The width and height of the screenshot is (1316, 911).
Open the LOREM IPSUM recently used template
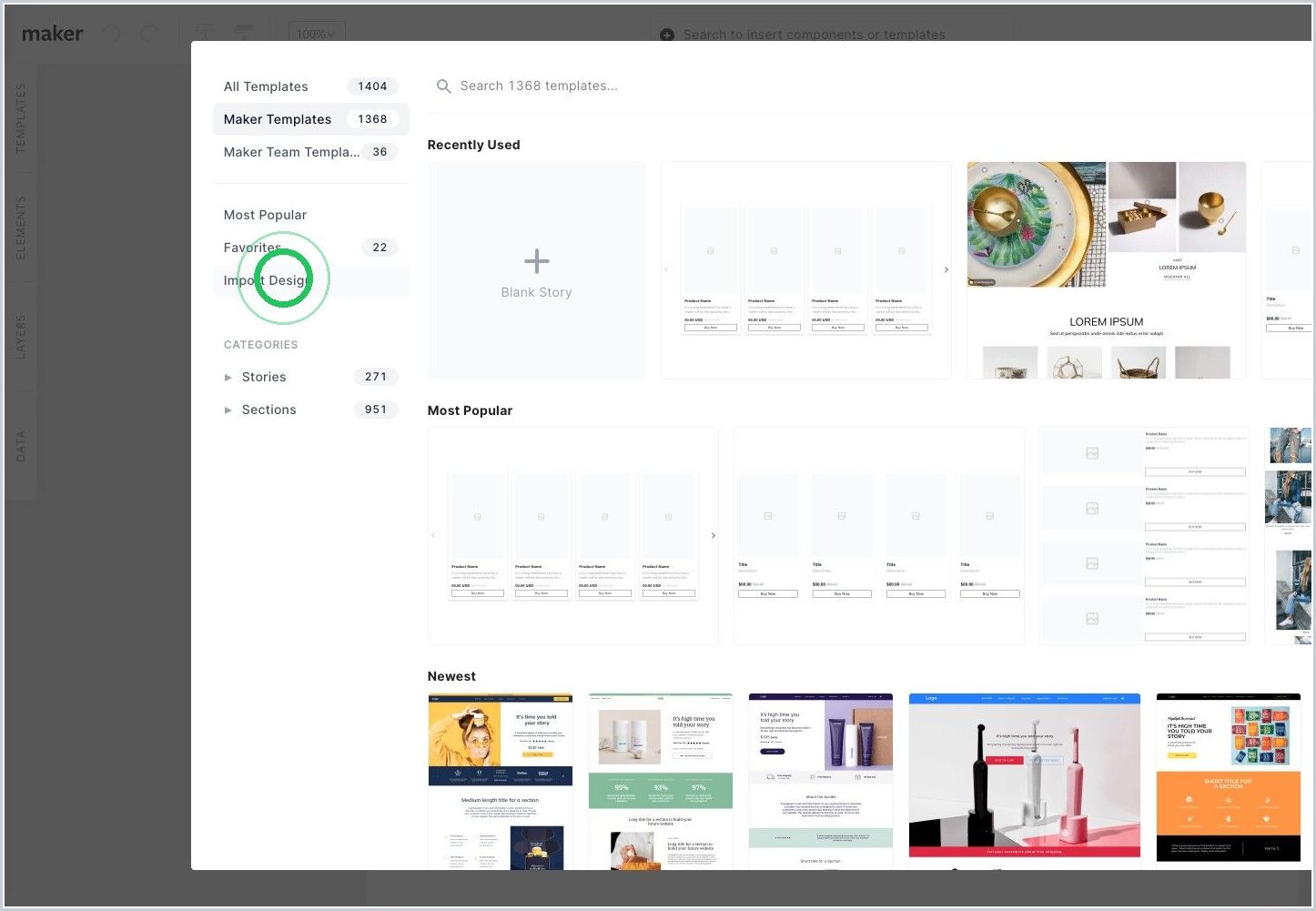[1107, 270]
